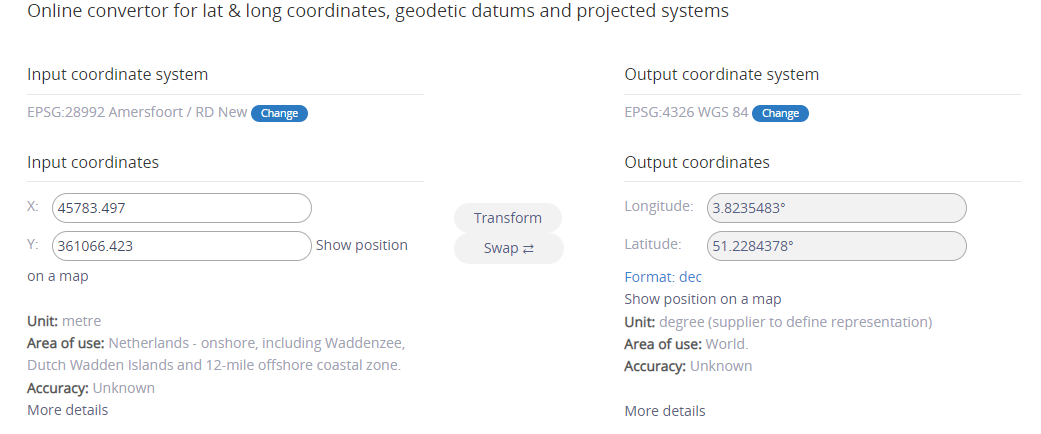
Task: Show input position on a map
Action: click(361, 245)
